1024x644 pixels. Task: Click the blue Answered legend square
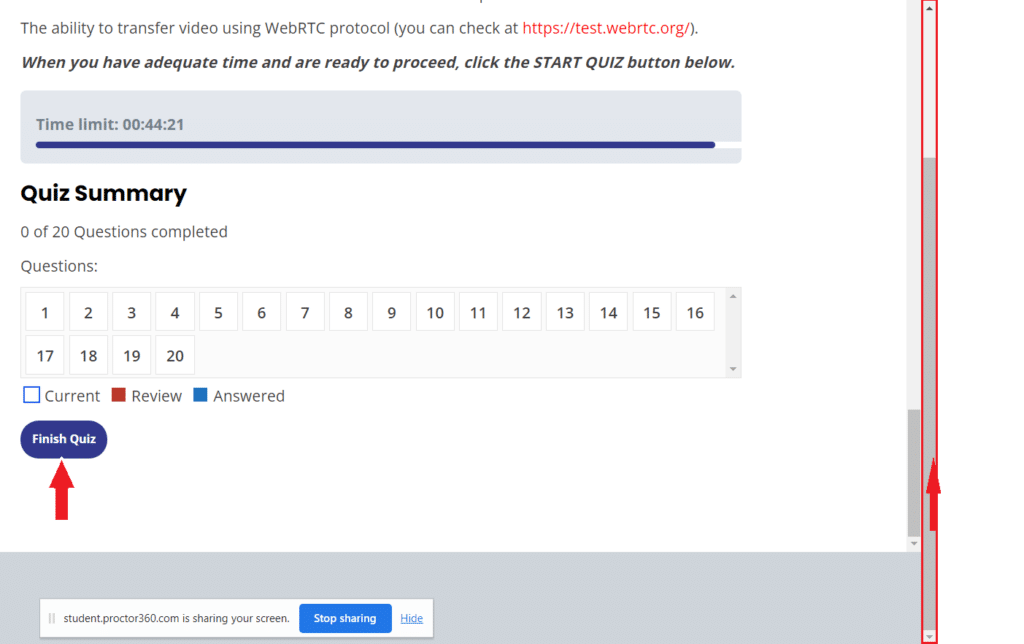point(200,395)
